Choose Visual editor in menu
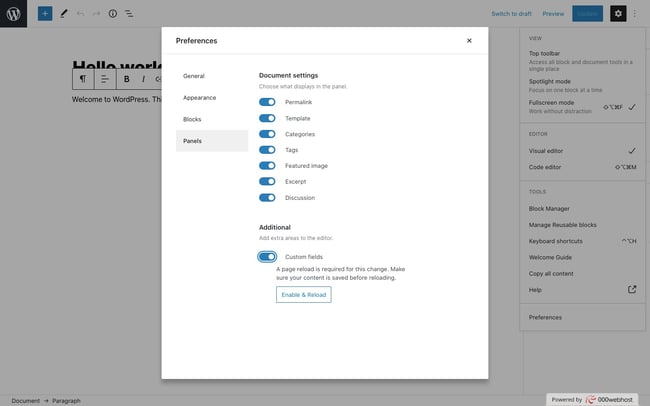Image resolution: width=650 pixels, height=406 pixels. (582, 151)
